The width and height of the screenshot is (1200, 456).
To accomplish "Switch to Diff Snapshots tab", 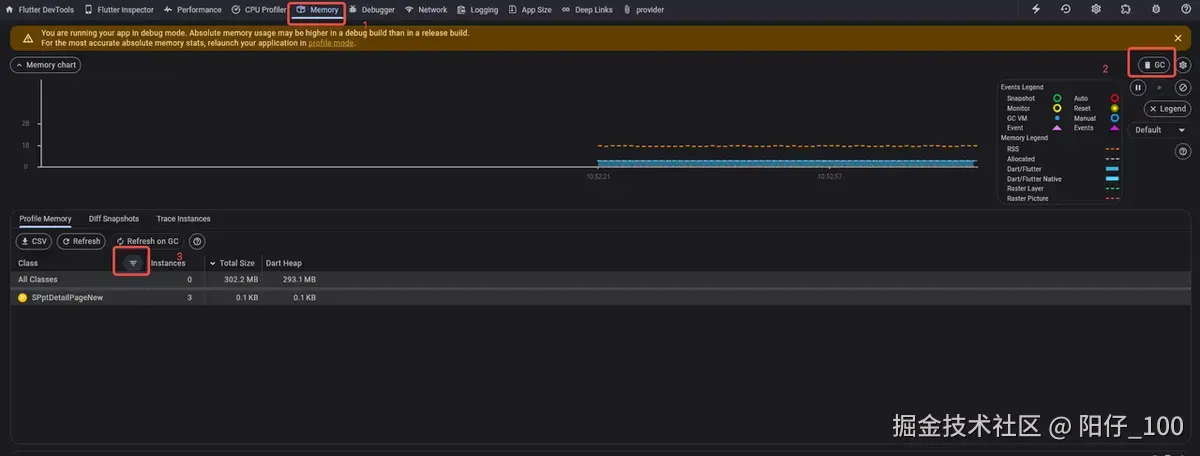I will coord(113,218).
